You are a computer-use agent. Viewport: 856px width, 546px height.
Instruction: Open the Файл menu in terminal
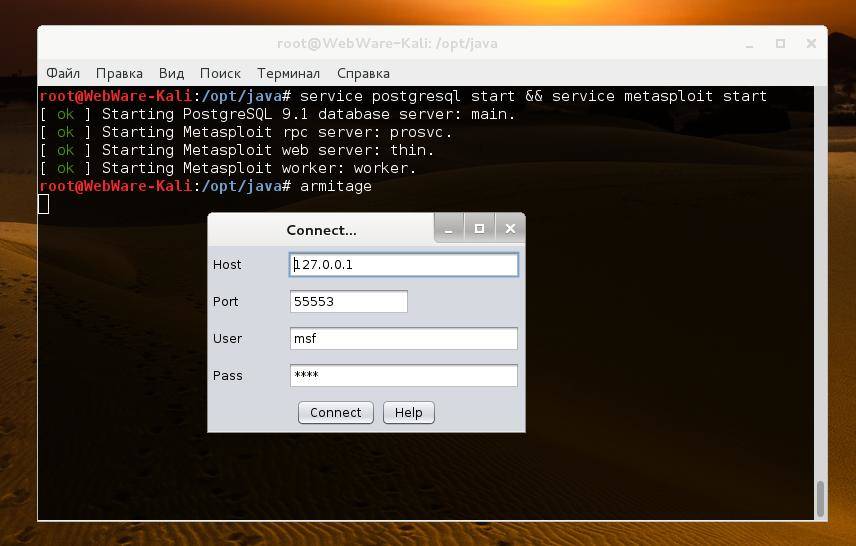tap(63, 73)
